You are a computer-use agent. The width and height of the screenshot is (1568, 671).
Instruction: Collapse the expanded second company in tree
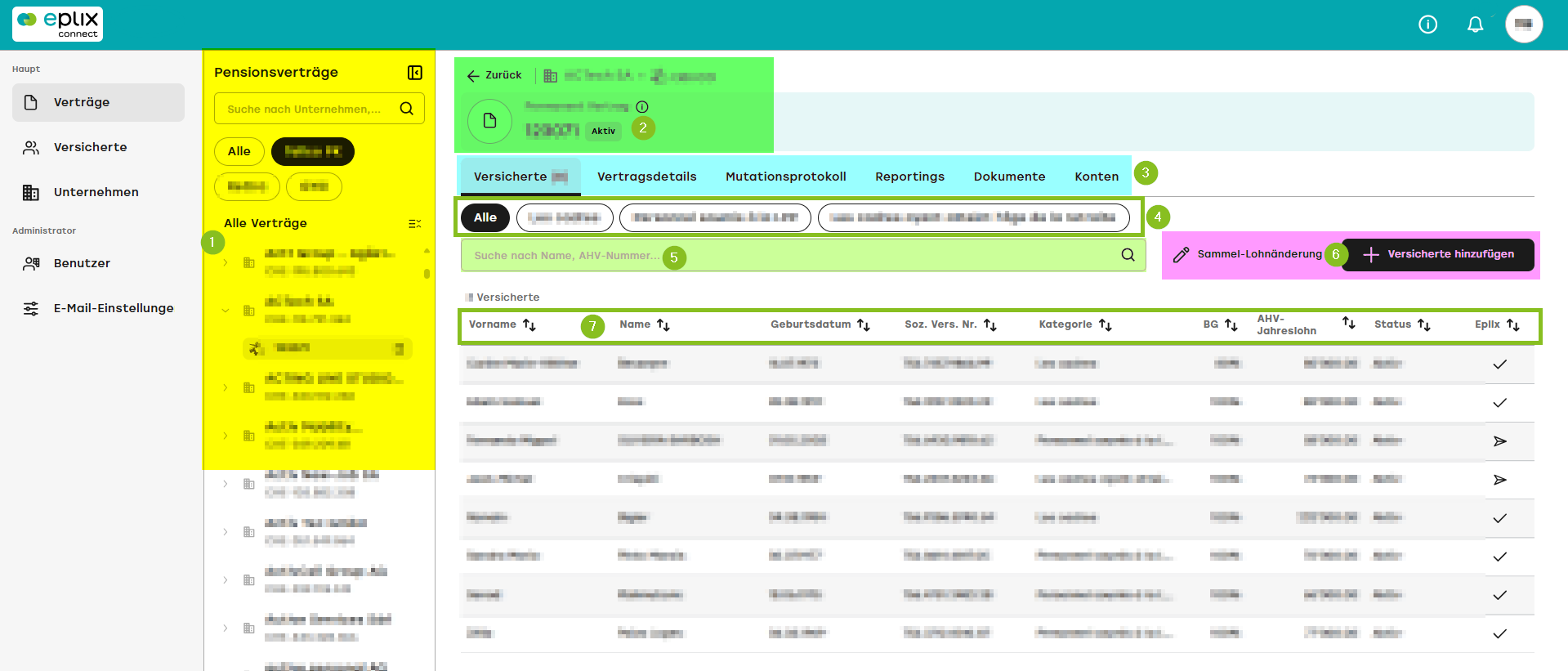(226, 311)
